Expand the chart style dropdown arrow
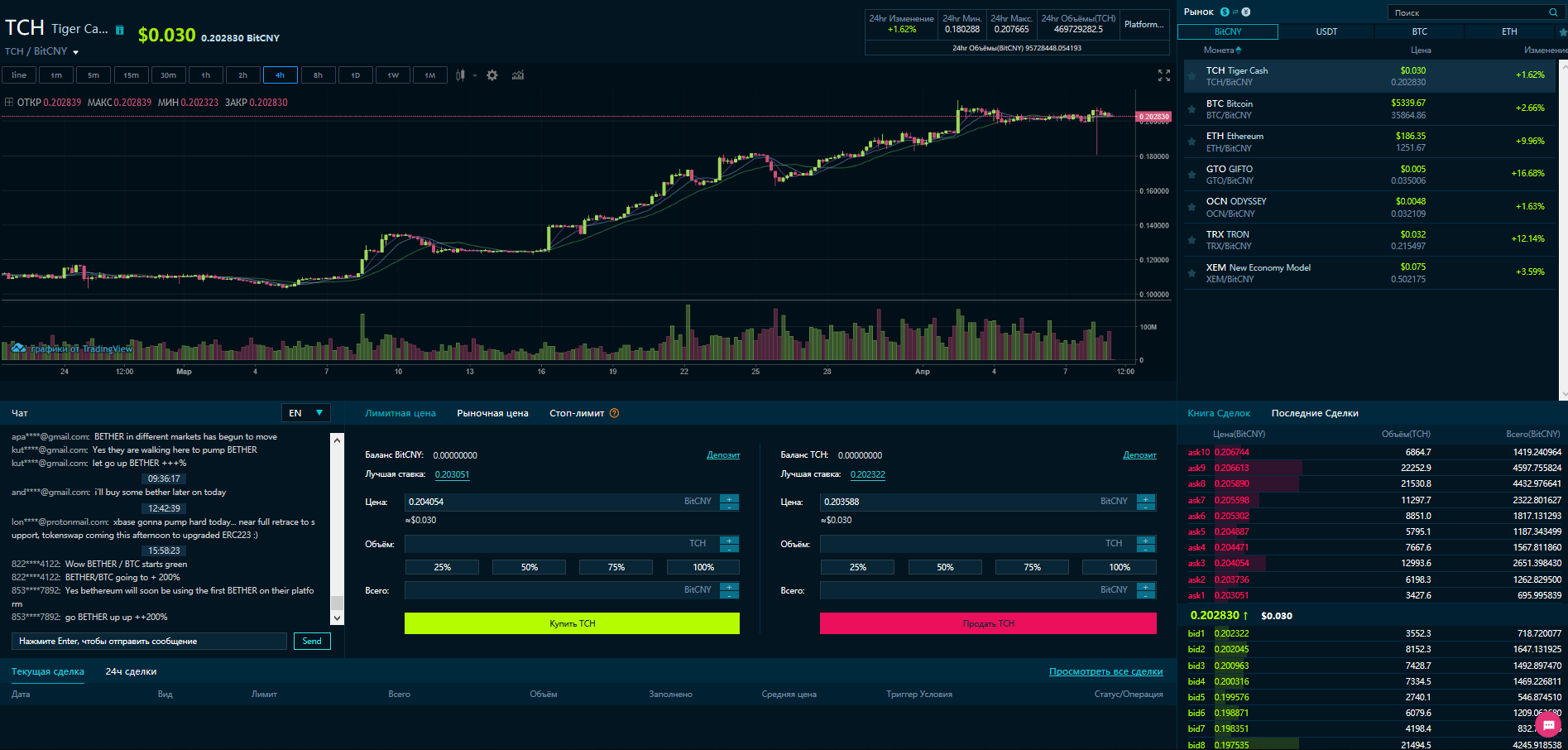 [475, 75]
